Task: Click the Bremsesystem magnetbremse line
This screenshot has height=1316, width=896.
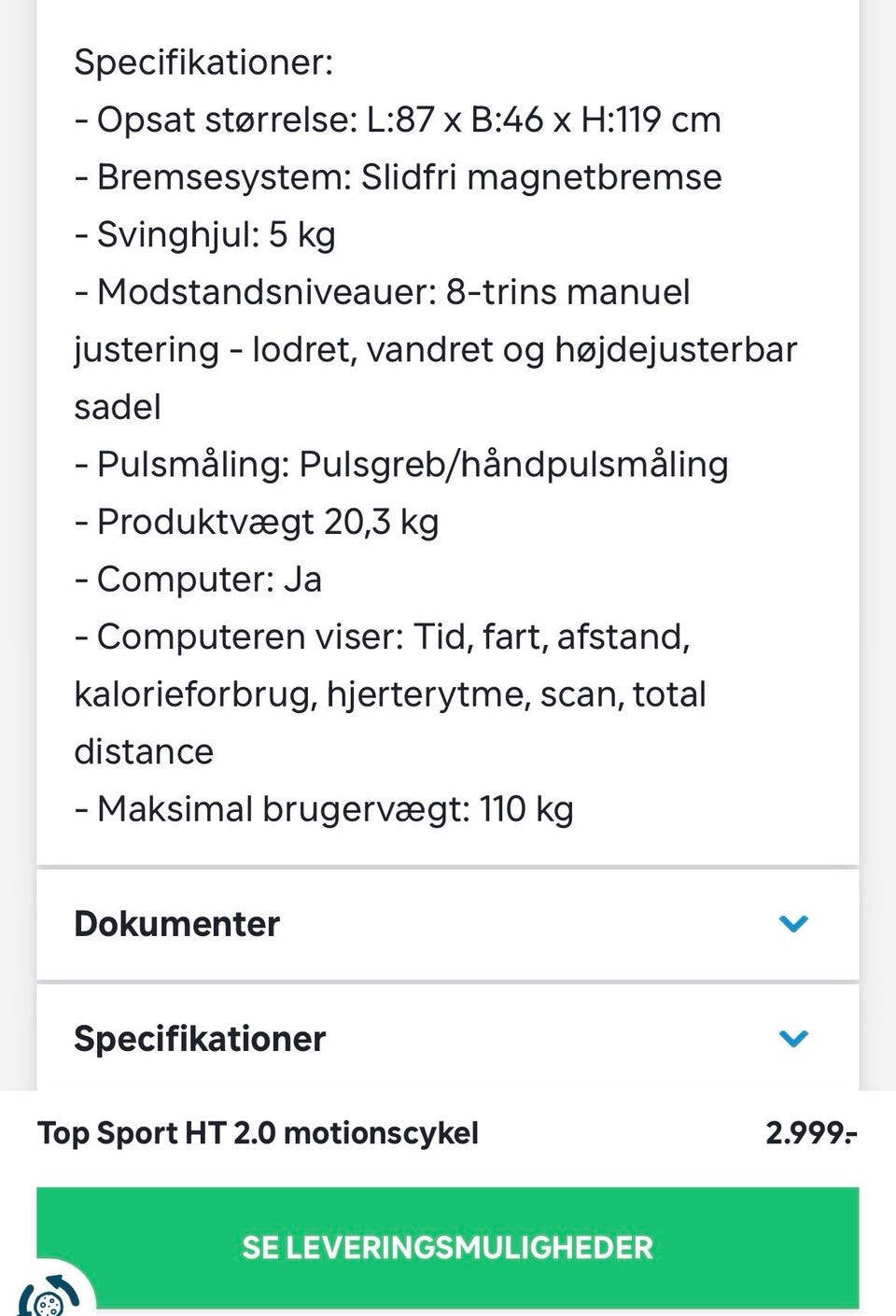Action: (x=398, y=177)
